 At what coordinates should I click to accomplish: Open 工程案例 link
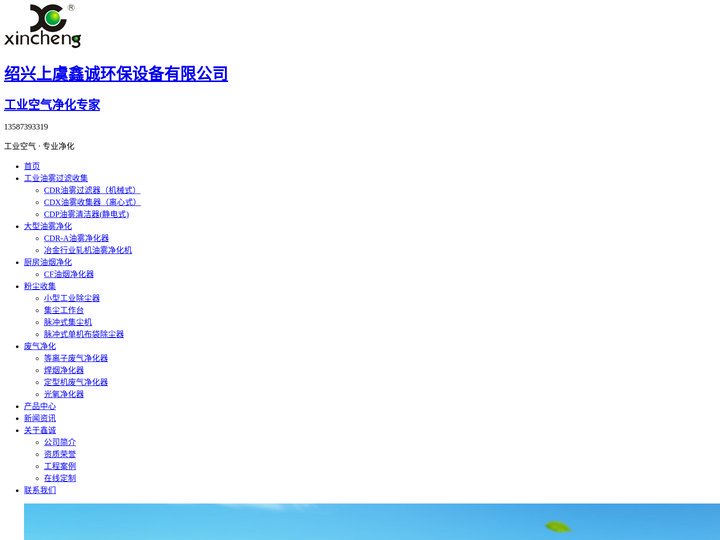coord(60,466)
